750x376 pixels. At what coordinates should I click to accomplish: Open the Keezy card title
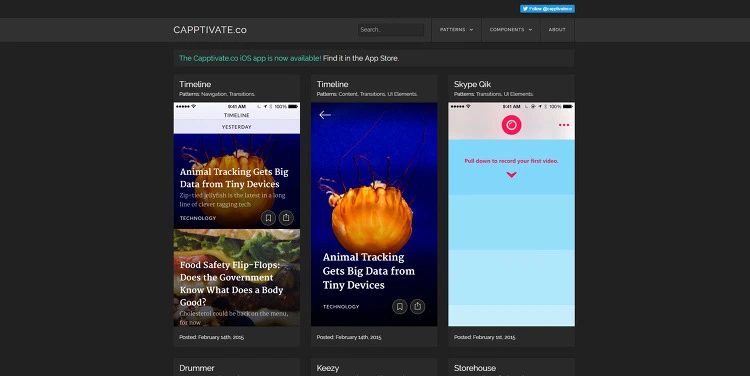[328, 368]
